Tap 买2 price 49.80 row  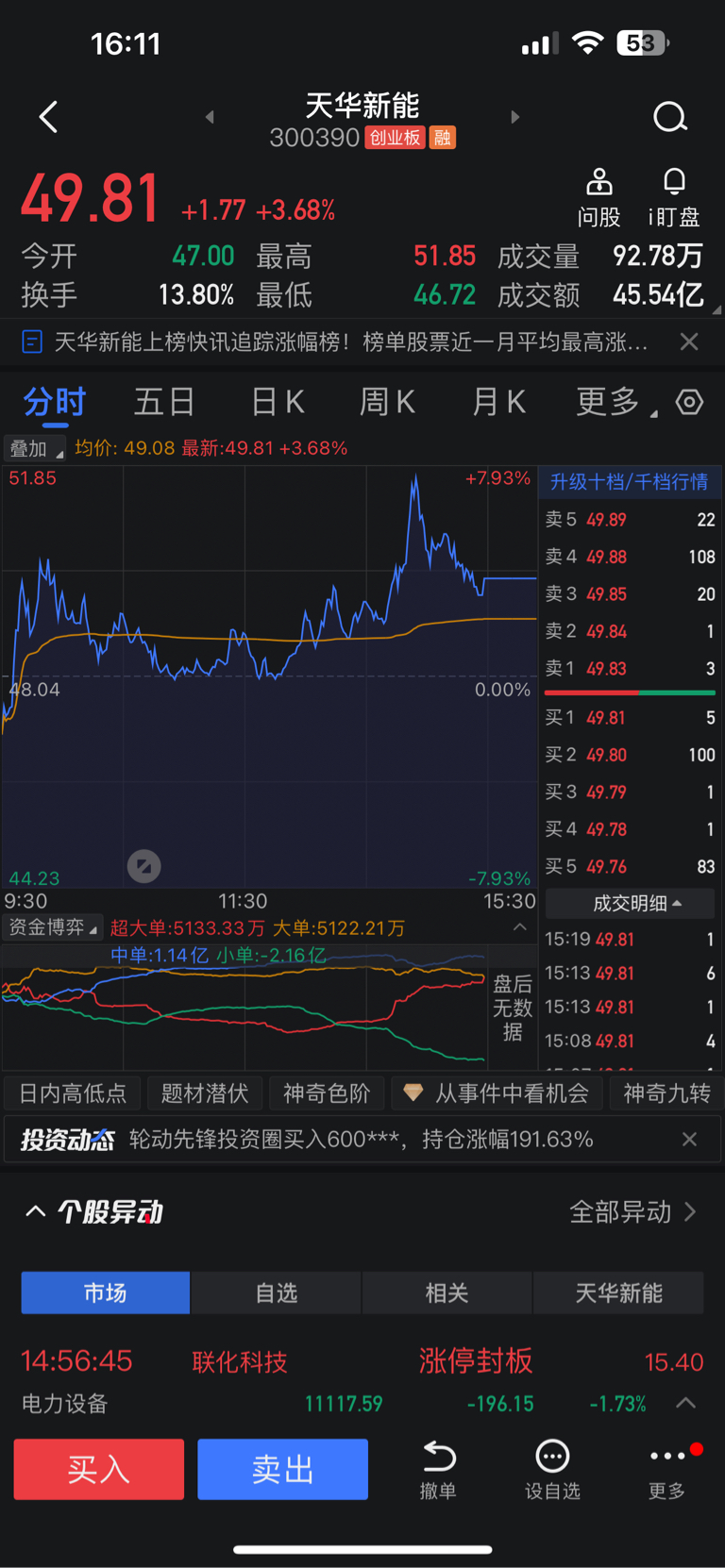point(630,755)
